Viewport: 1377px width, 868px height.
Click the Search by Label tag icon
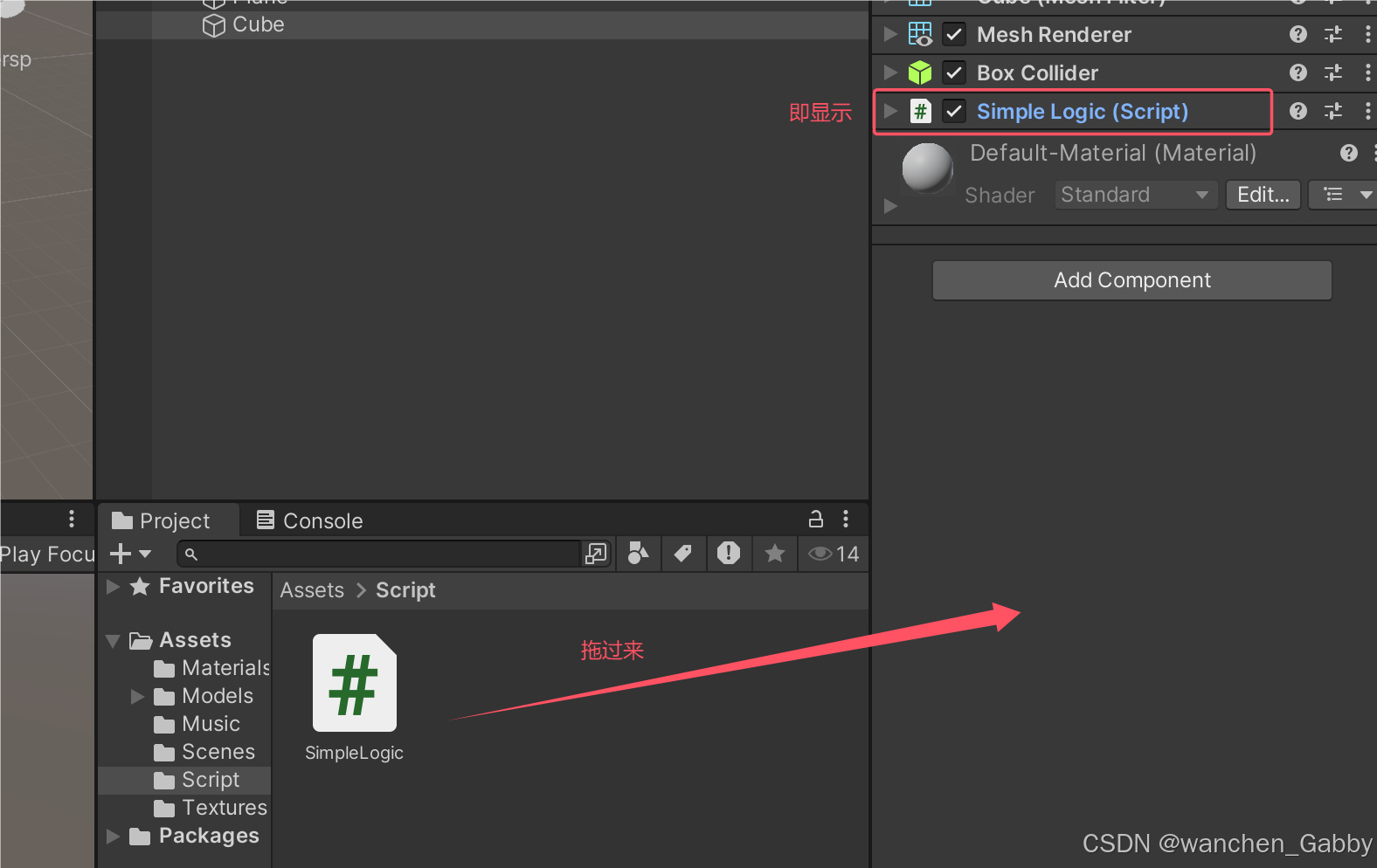click(683, 554)
